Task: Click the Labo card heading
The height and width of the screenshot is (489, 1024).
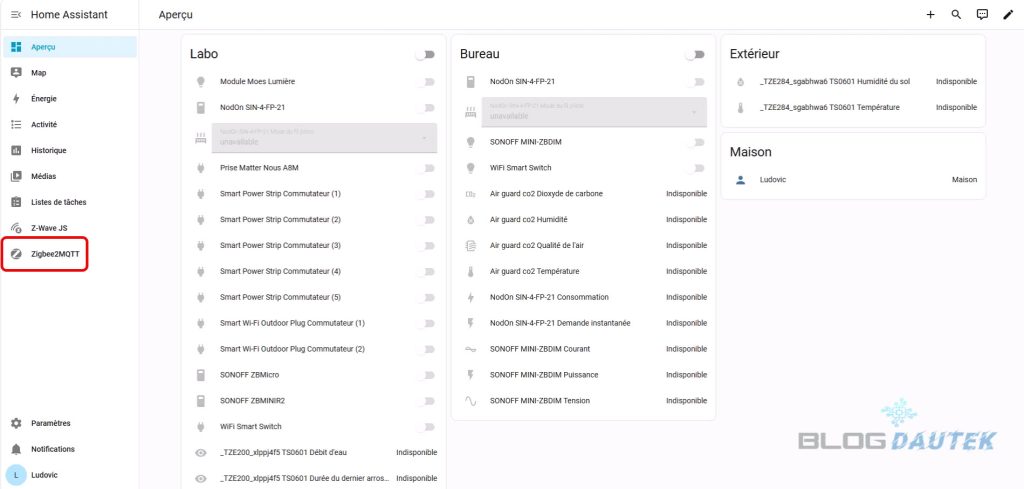Action: point(204,54)
